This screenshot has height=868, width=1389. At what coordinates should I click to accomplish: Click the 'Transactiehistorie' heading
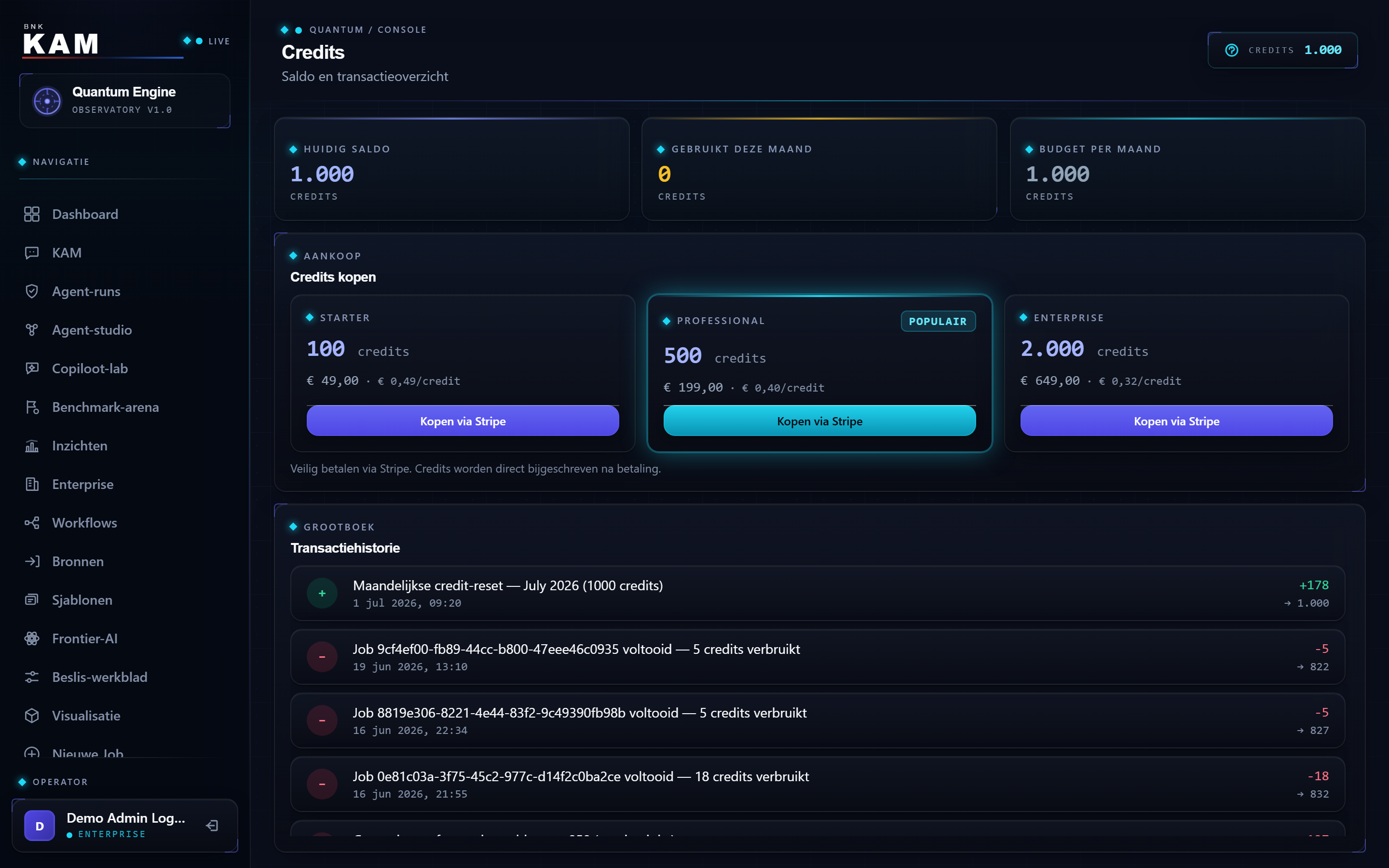[345, 548]
